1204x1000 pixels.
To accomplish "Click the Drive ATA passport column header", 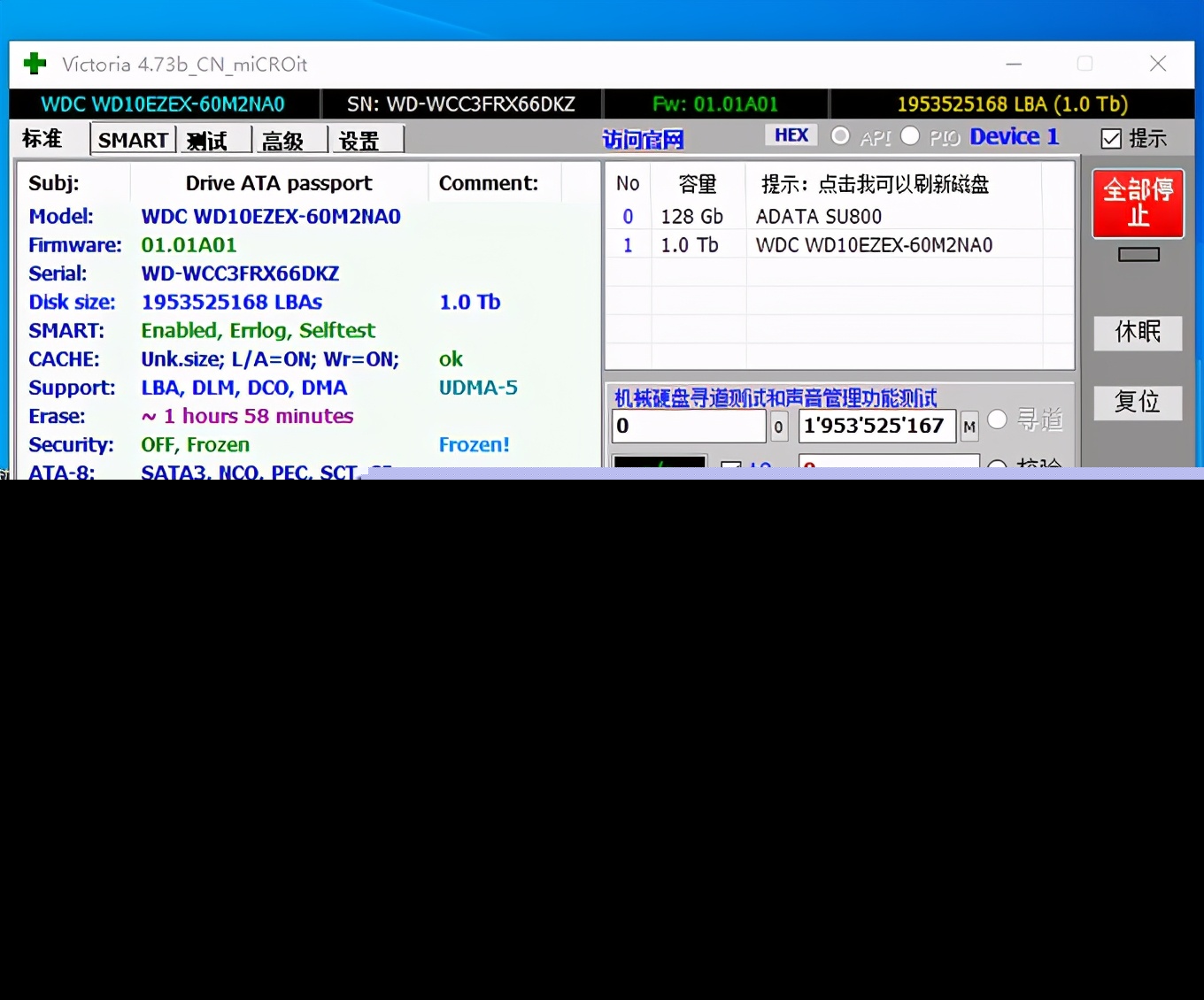I will click(x=279, y=183).
